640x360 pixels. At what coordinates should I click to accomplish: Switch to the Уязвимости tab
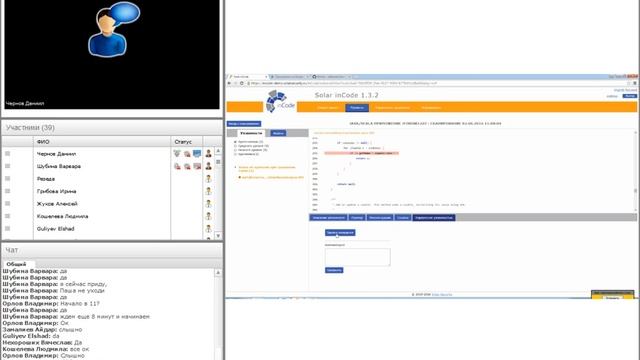coord(251,133)
